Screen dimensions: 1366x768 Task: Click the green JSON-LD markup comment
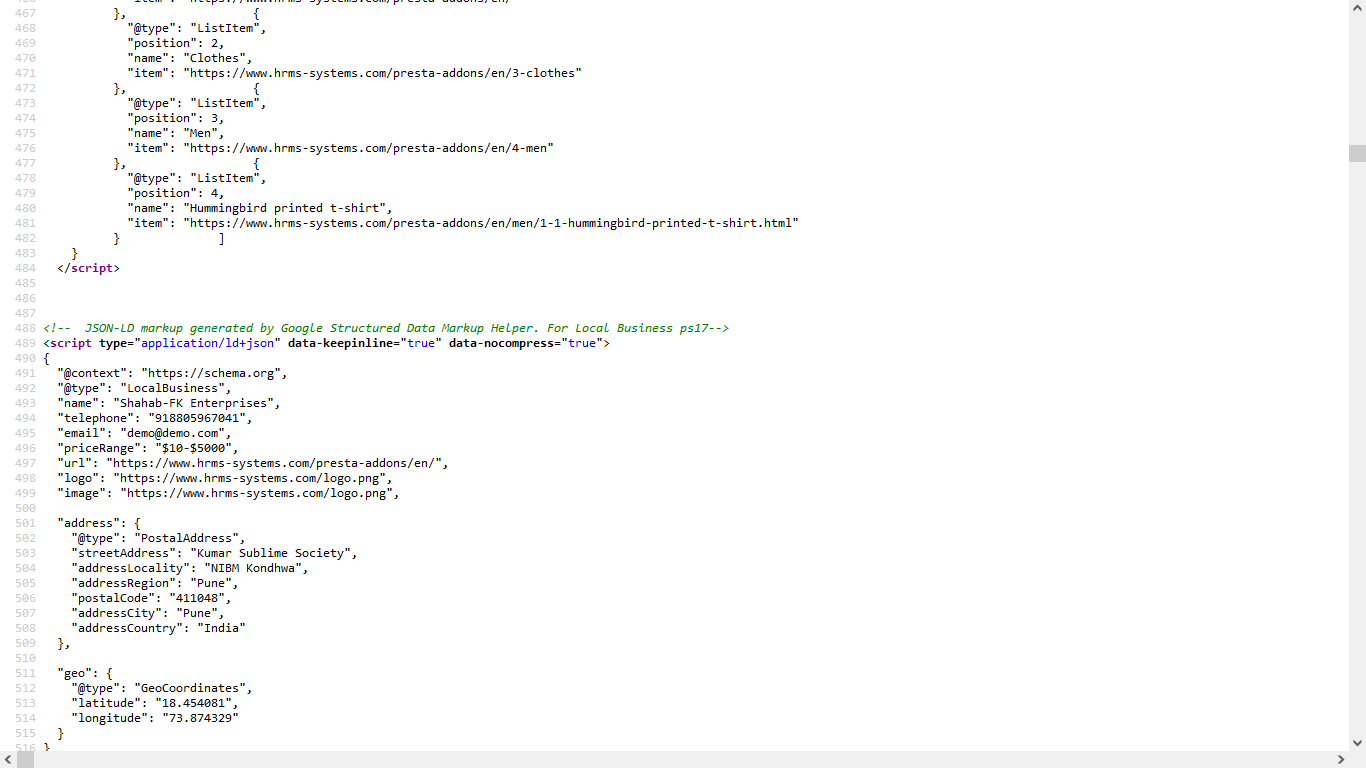386,328
